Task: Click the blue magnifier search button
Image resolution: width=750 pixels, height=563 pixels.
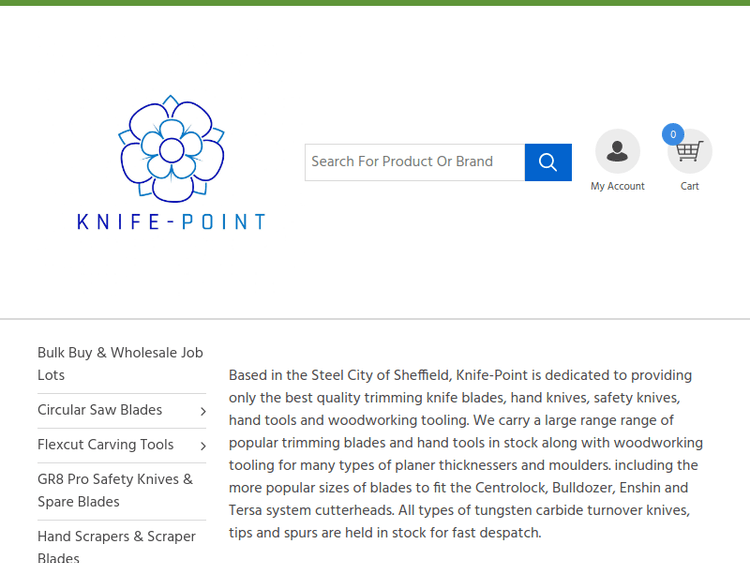Action: tap(548, 162)
